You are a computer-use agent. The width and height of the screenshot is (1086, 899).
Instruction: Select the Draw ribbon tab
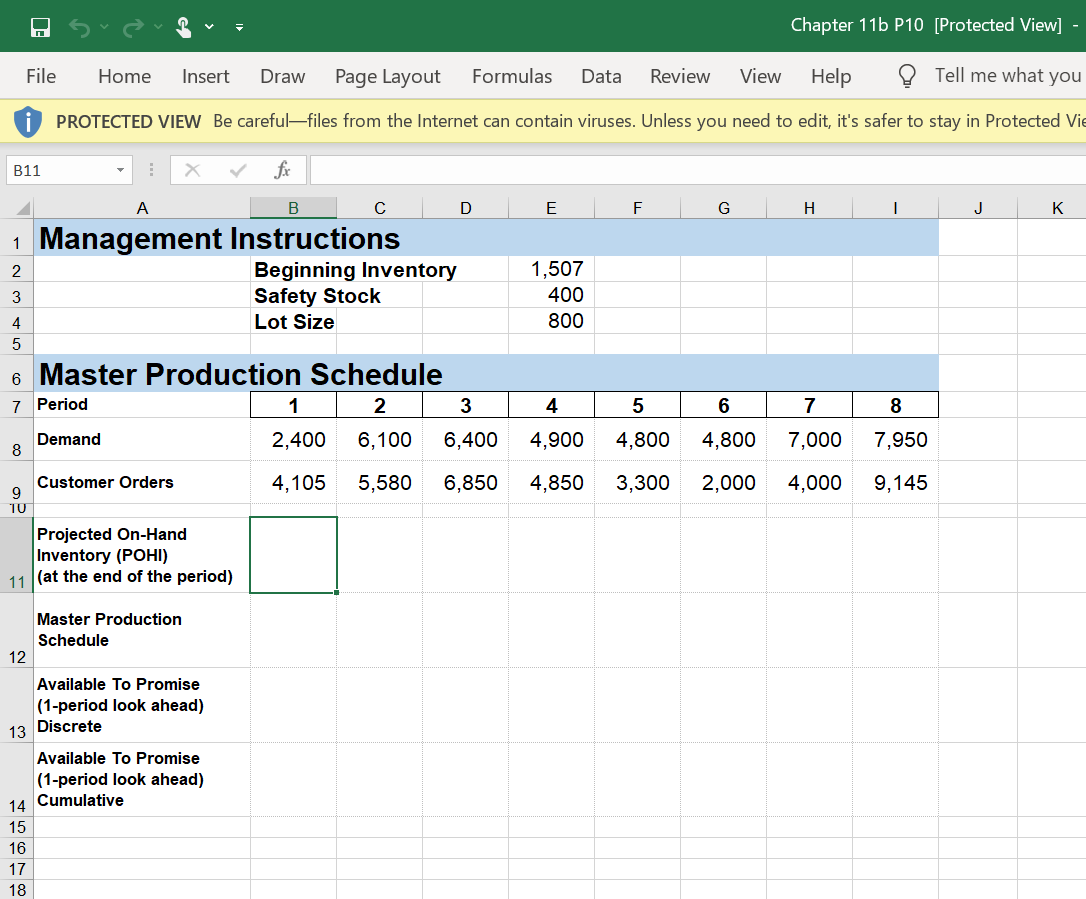click(x=282, y=76)
